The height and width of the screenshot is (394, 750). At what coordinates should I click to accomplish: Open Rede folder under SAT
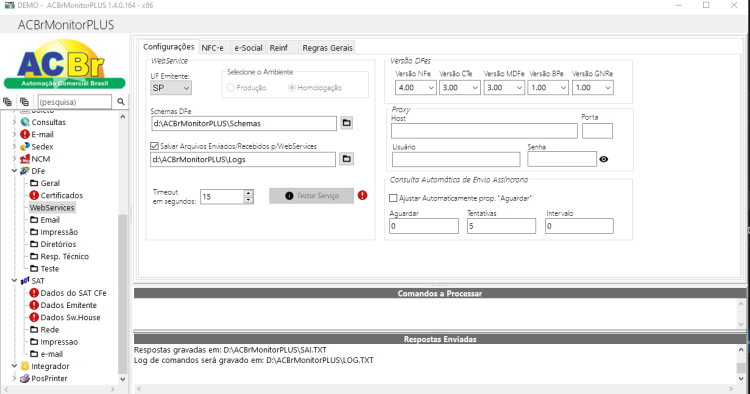pos(44,329)
